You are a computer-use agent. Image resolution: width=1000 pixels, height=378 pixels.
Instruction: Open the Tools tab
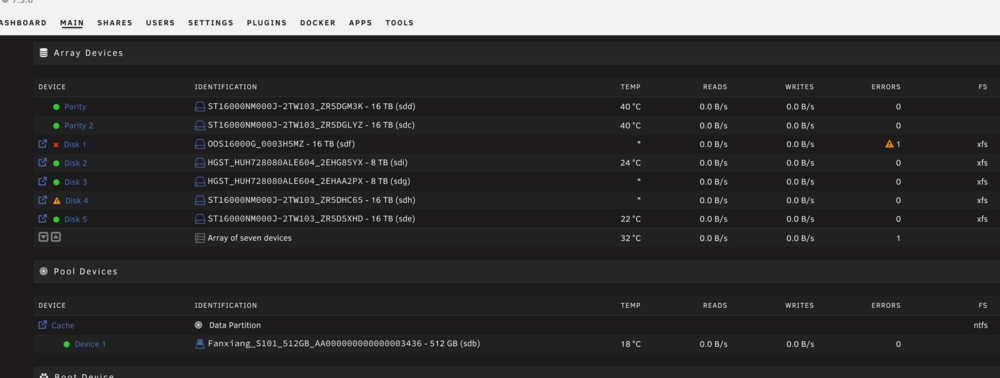(399, 22)
